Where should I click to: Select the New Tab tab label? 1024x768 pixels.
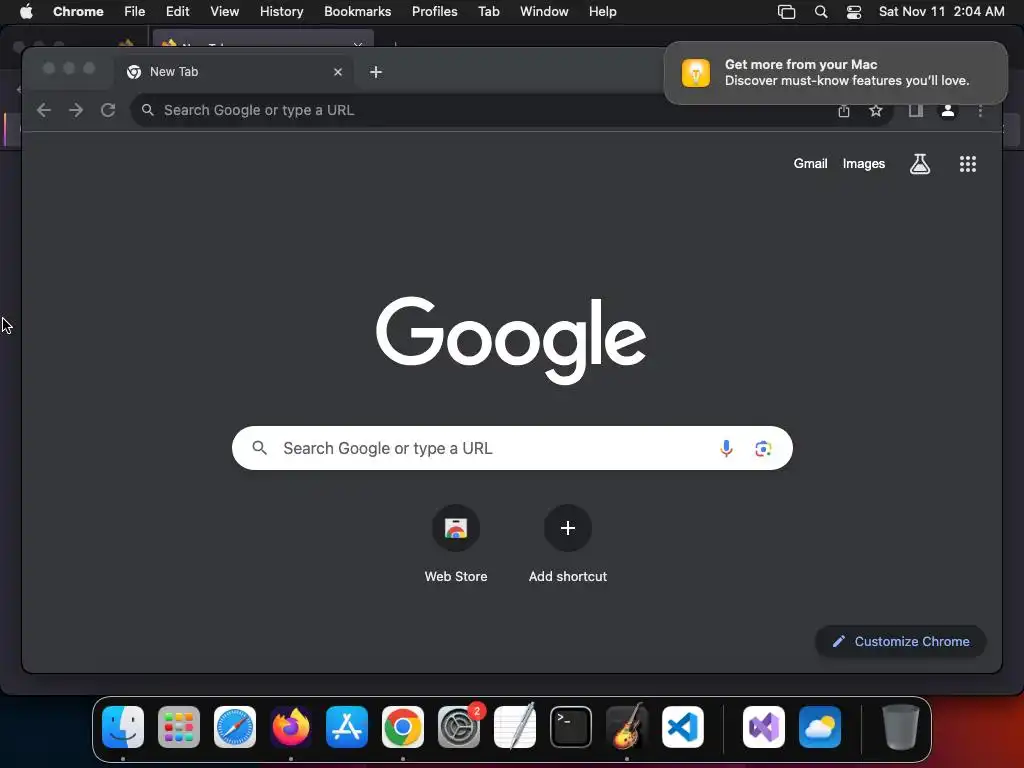pyautogui.click(x=174, y=72)
